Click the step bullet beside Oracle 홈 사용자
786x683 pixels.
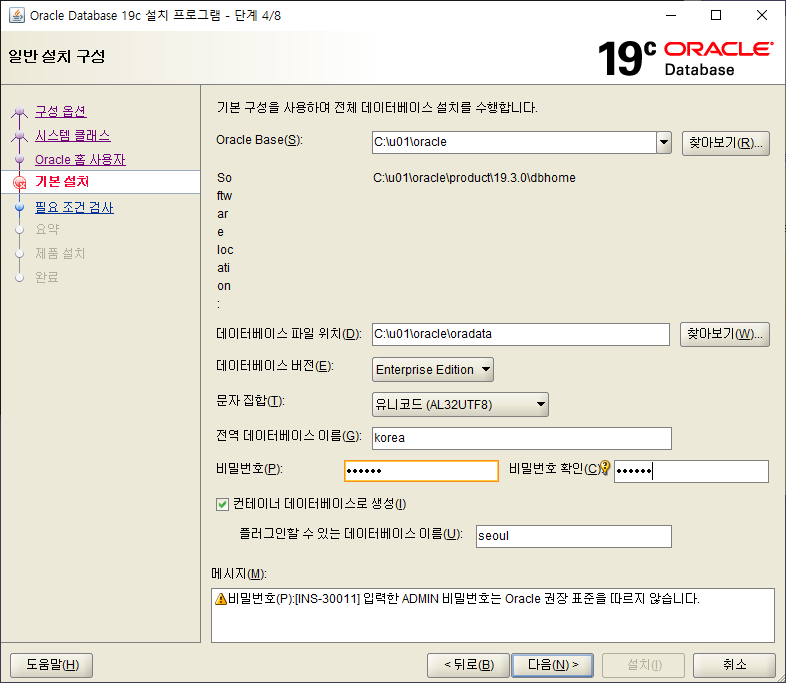tap(20, 159)
